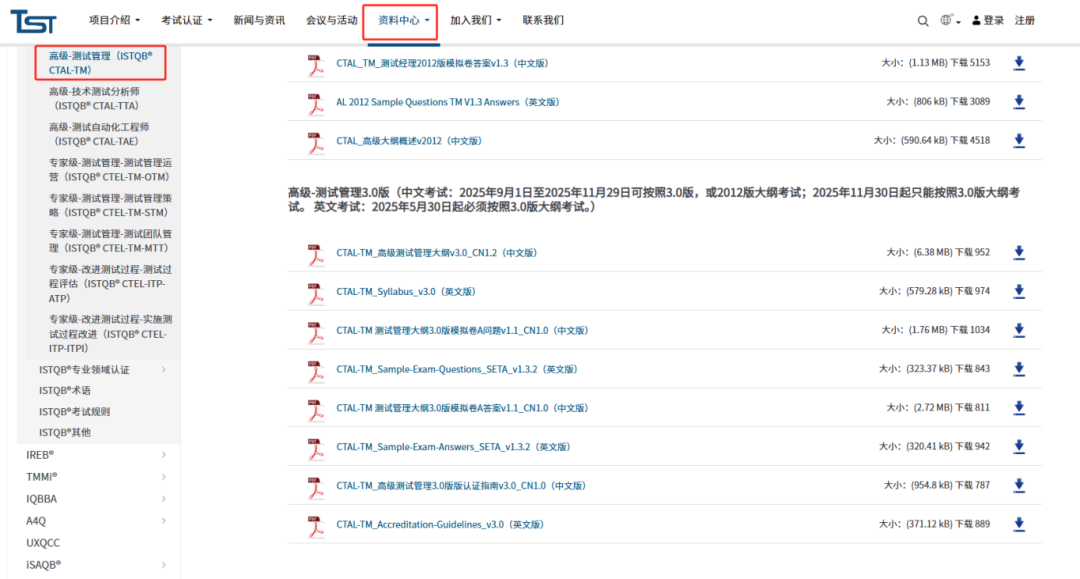
Task: Click the user icon next to 登录
Action: pyautogui.click(x=976, y=21)
